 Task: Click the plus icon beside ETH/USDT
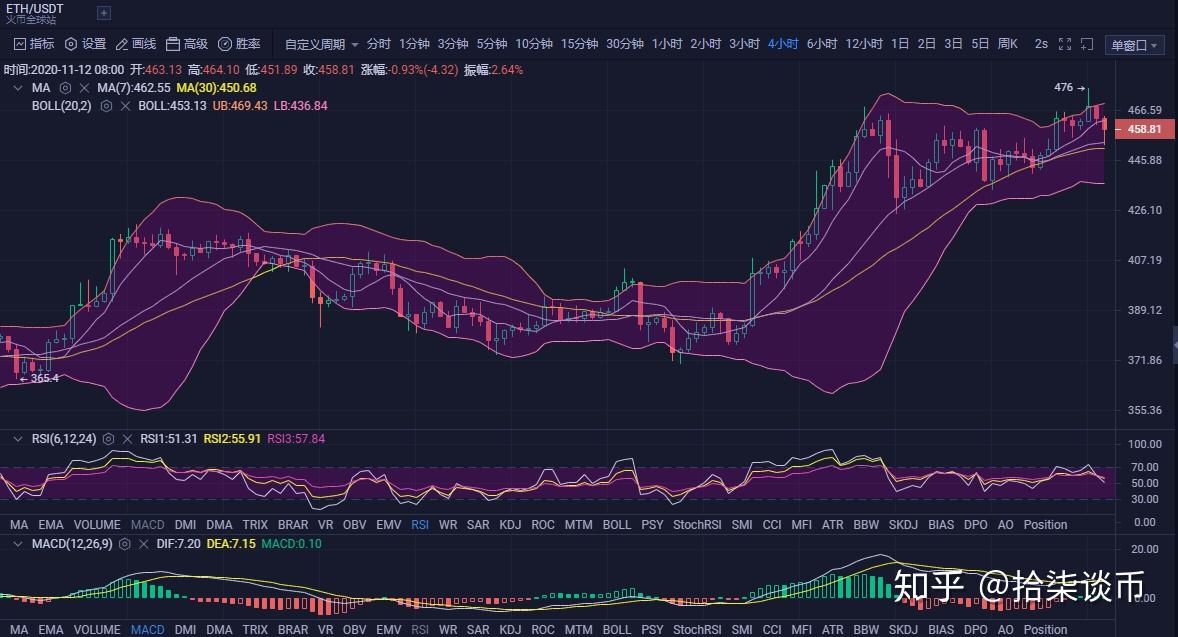click(104, 13)
